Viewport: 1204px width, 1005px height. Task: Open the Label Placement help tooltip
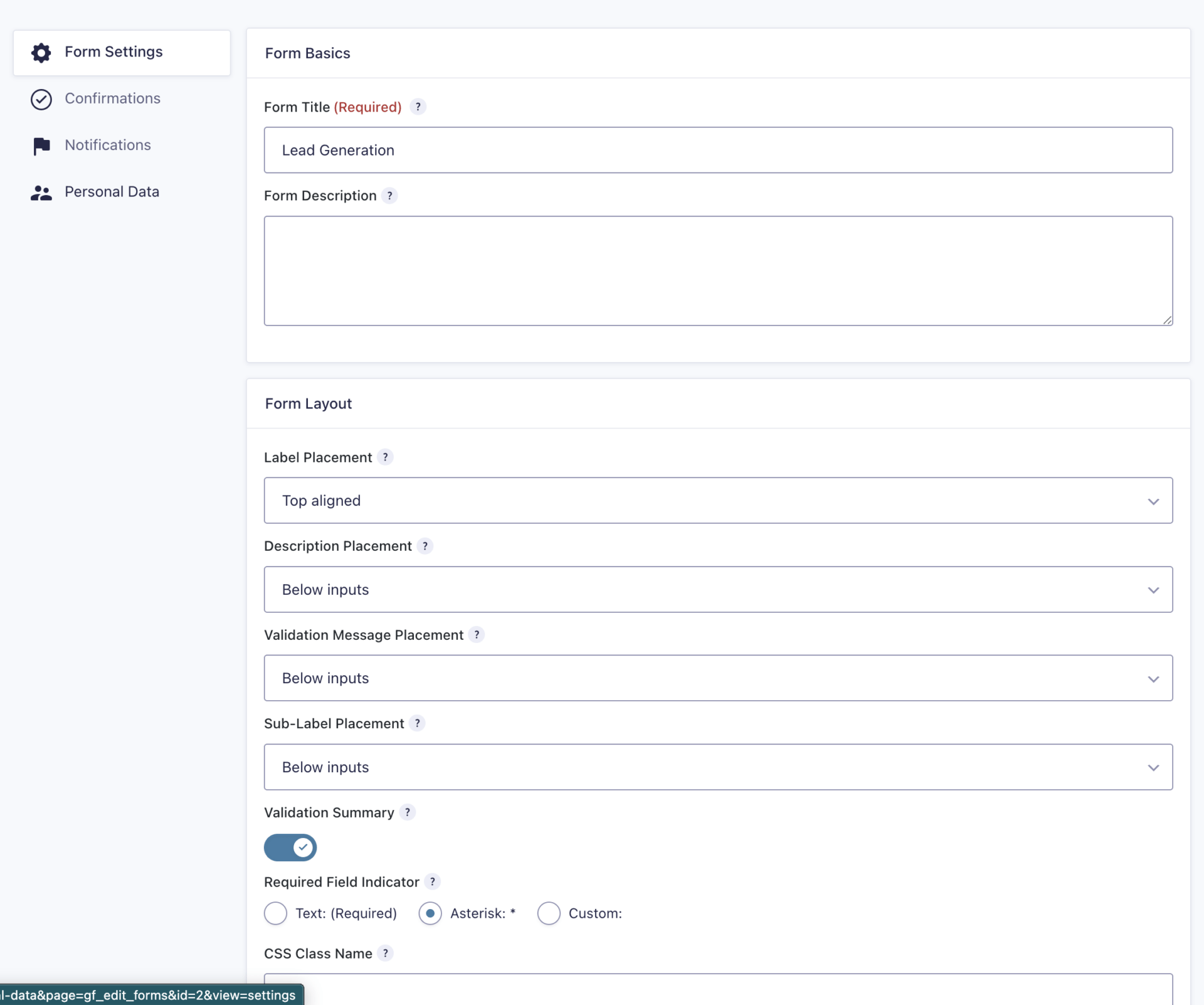tap(386, 457)
